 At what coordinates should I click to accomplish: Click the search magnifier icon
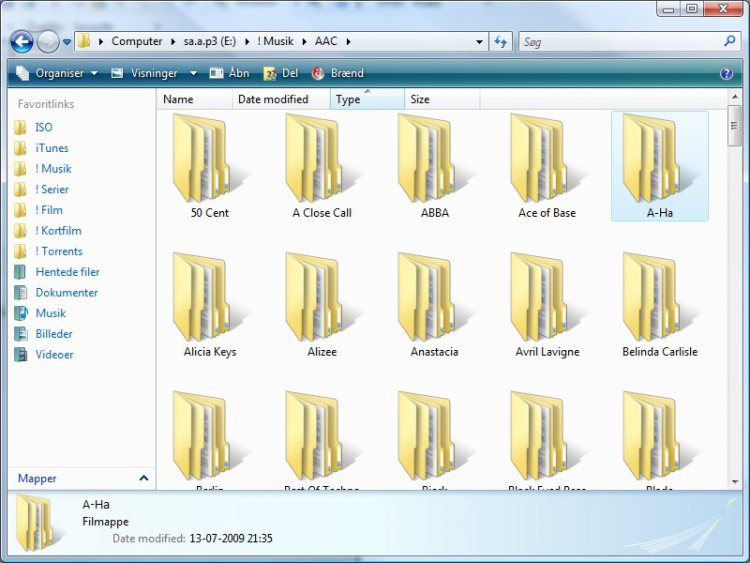(729, 41)
